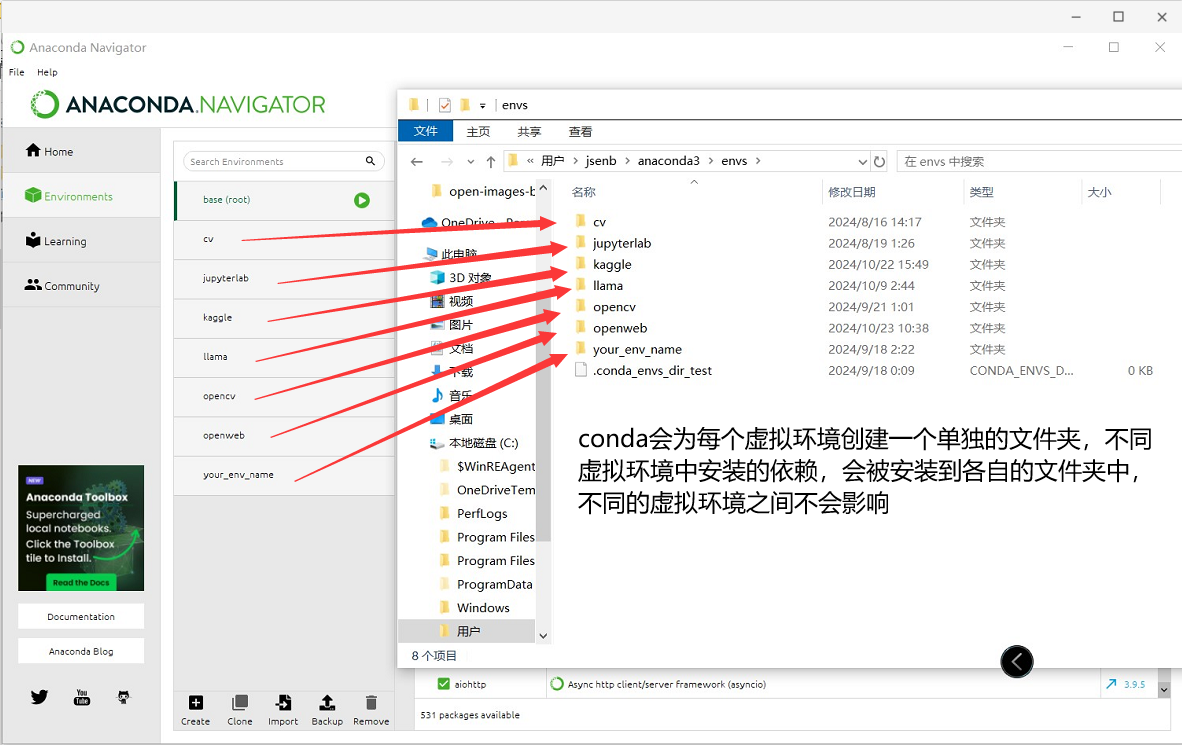Click the folder tree scrollbar down arrow
1182x745 pixels.
click(x=543, y=635)
